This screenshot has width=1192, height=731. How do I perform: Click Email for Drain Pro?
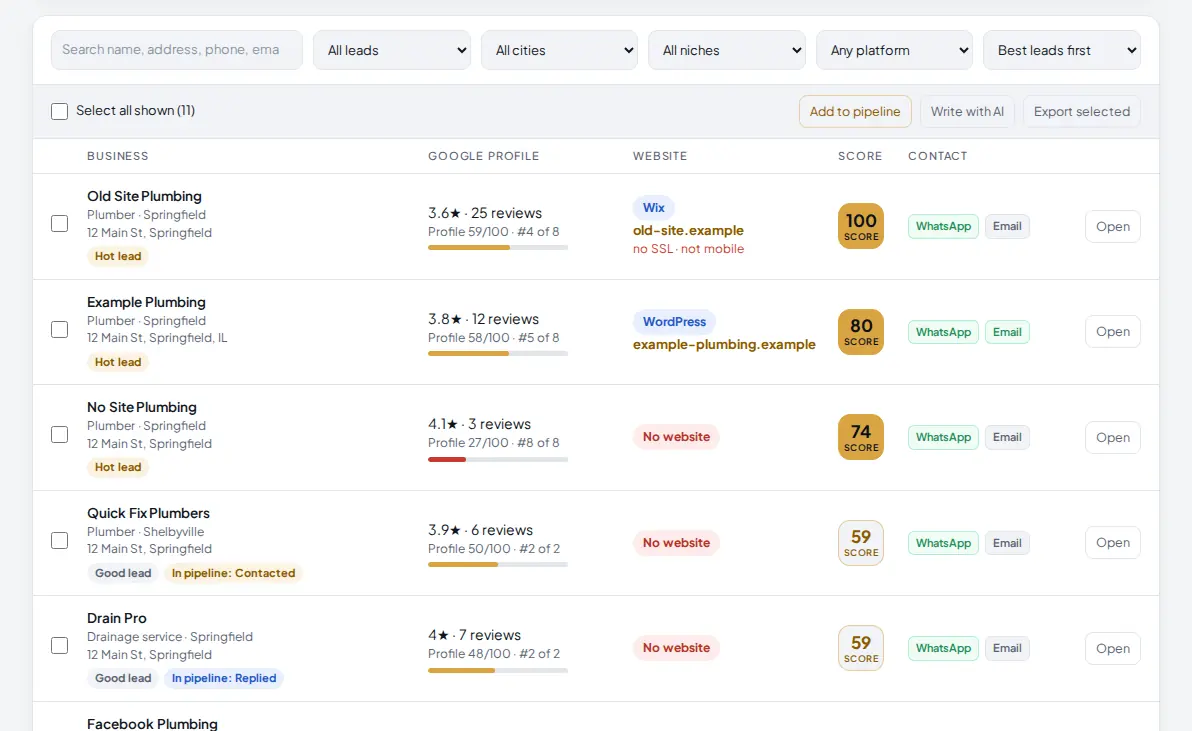coord(1007,648)
